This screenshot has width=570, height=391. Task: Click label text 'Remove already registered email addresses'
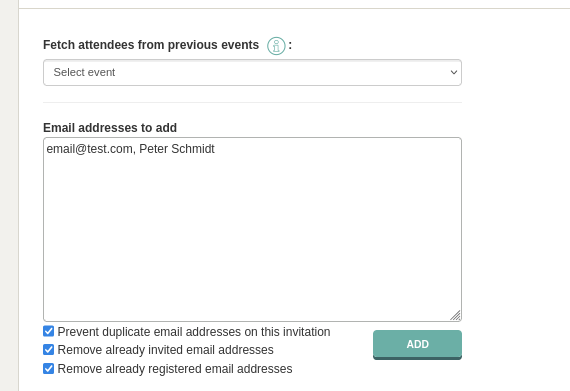click(x=175, y=369)
